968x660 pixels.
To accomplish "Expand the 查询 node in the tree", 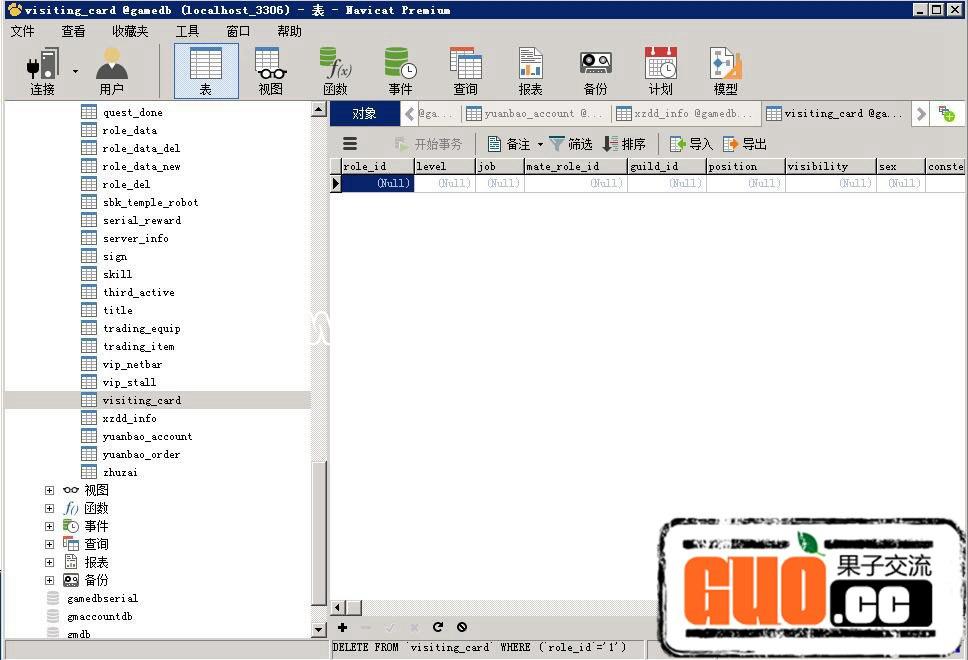I will point(49,544).
